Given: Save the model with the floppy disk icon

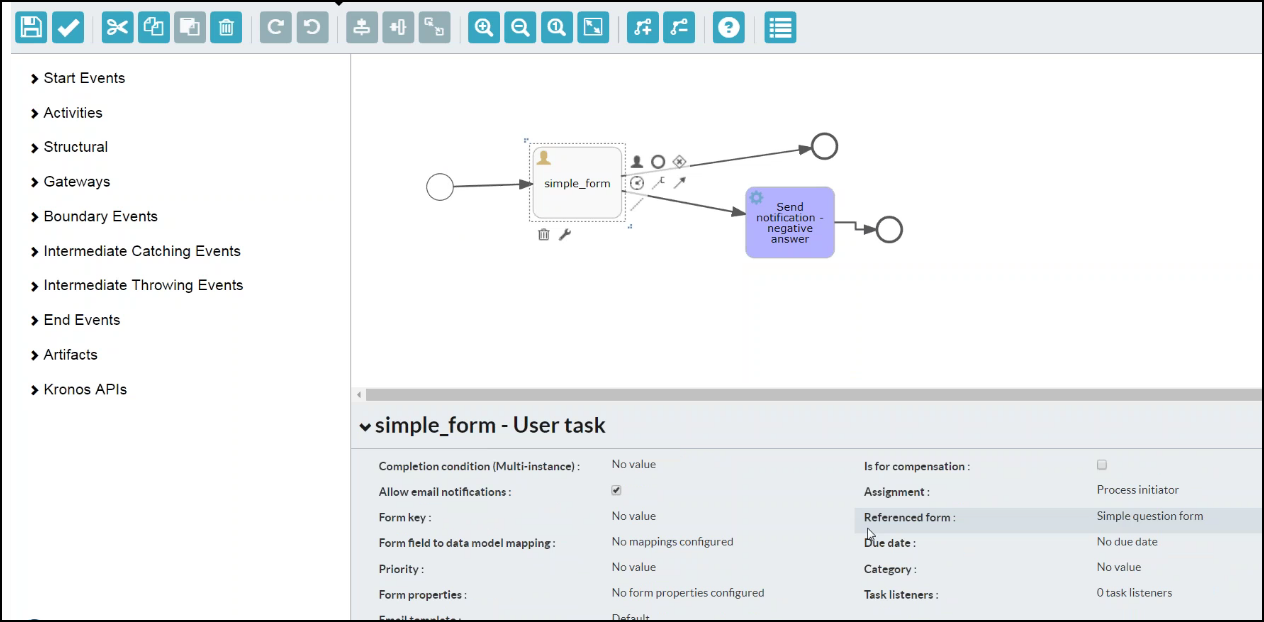Looking at the screenshot, I should point(31,27).
